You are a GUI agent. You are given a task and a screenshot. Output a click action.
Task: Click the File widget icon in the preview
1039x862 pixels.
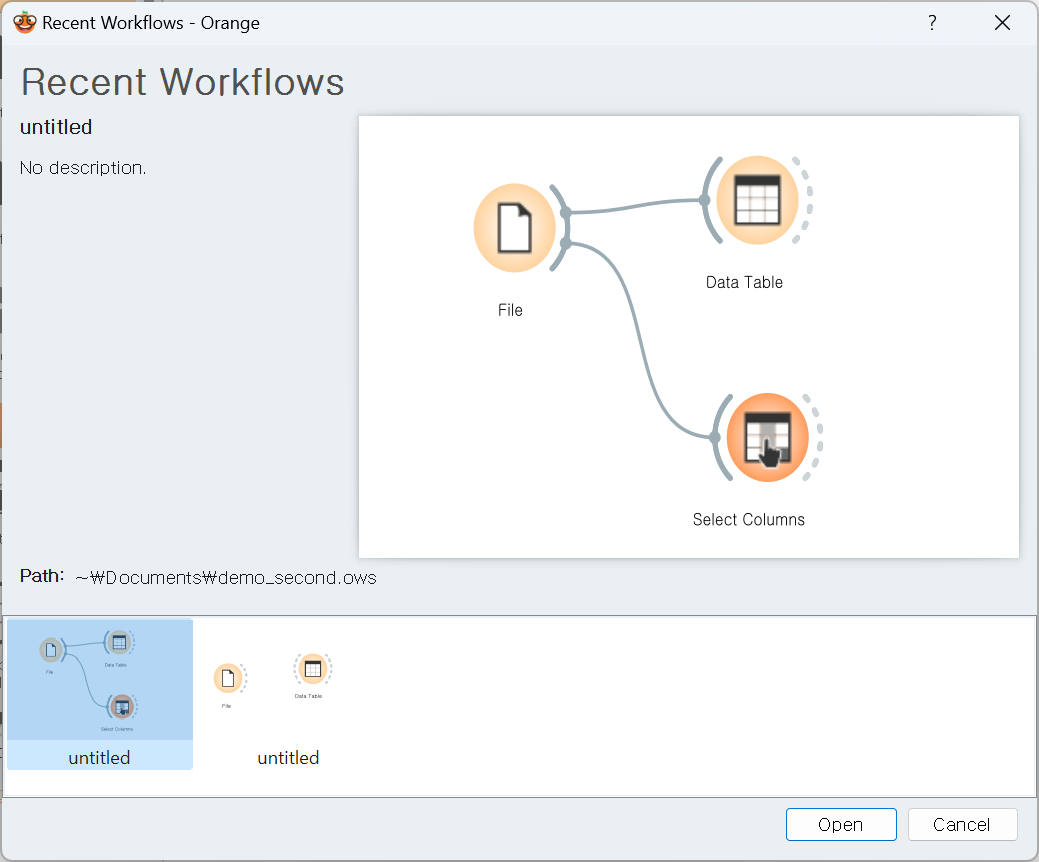point(515,228)
